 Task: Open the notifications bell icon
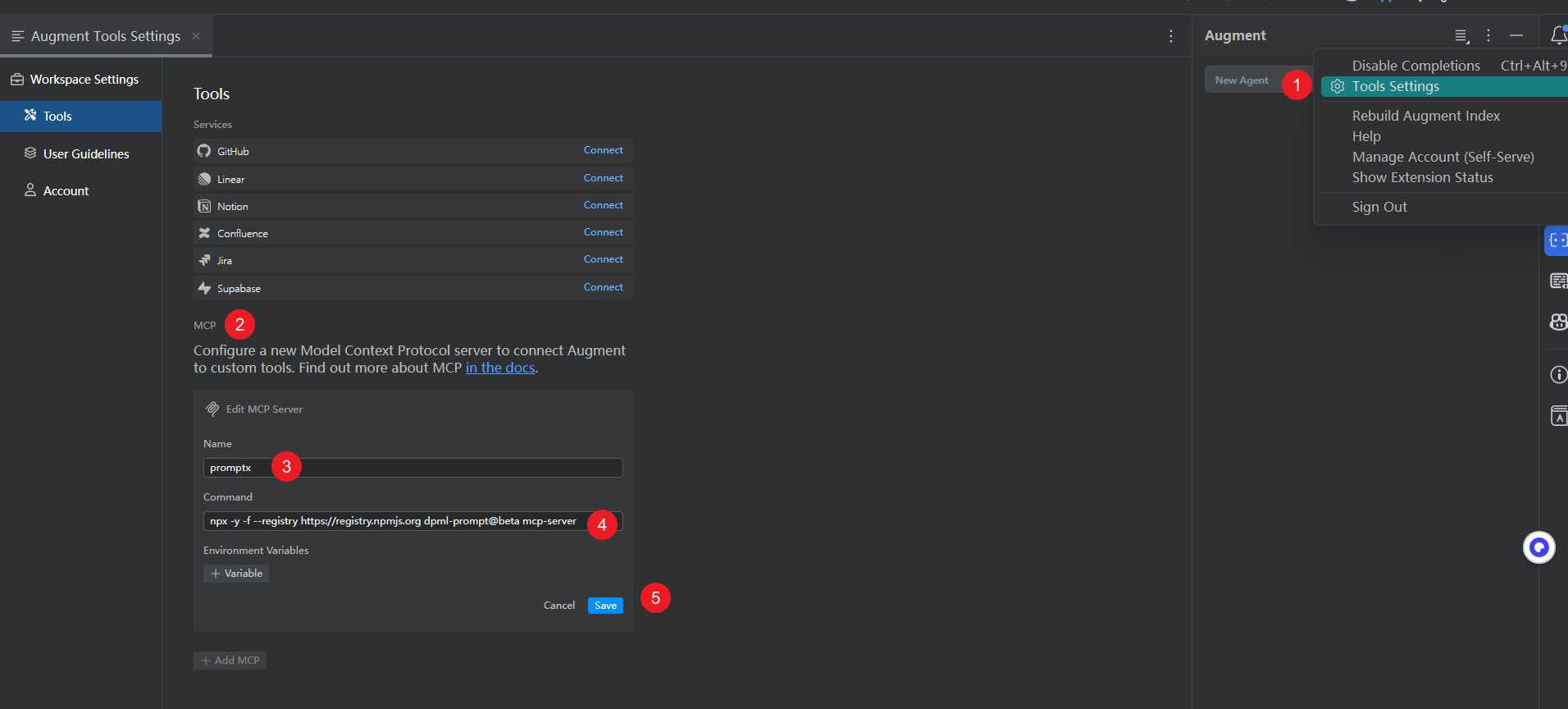[1559, 34]
